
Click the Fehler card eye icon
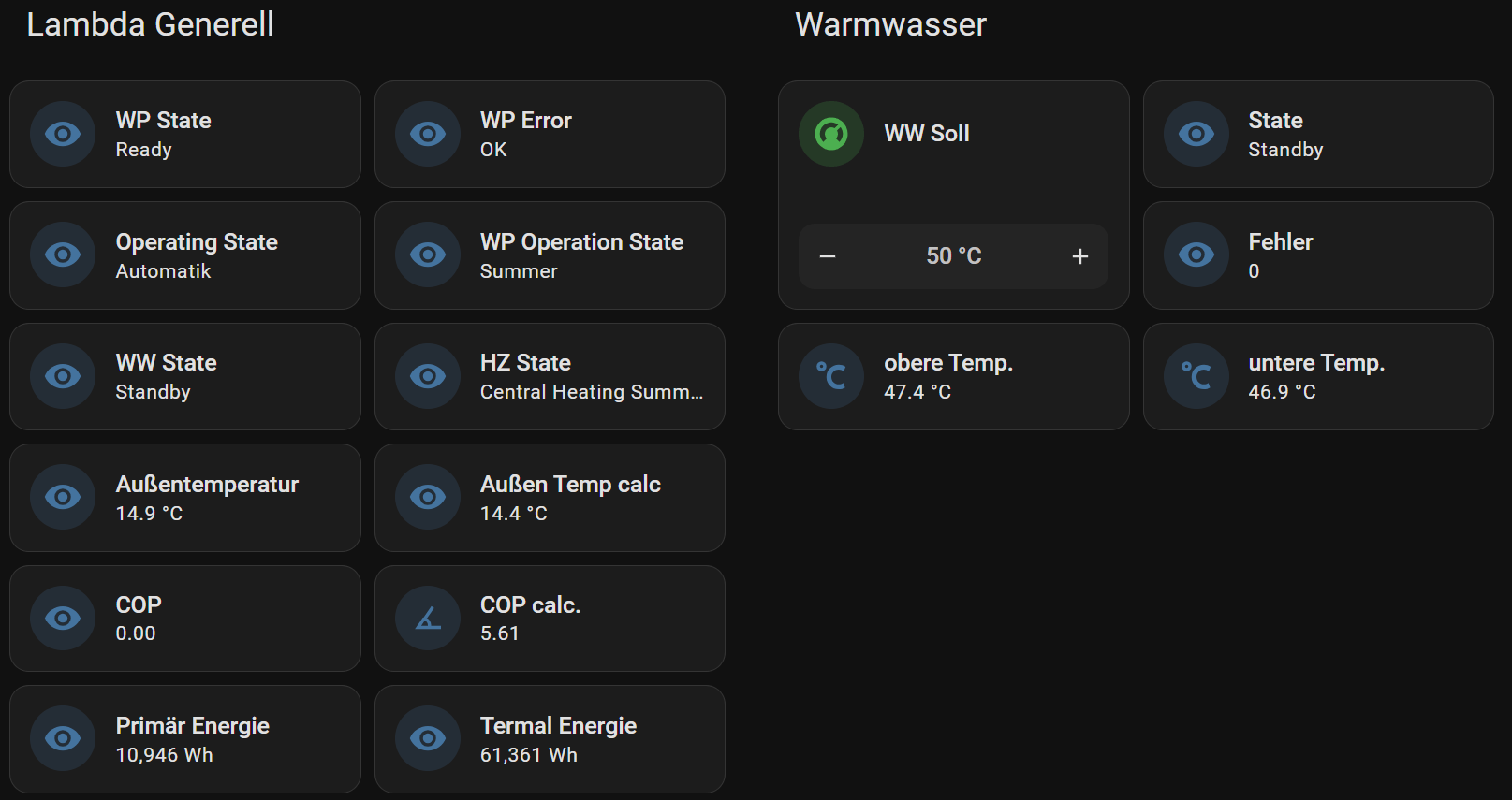[1196, 255]
